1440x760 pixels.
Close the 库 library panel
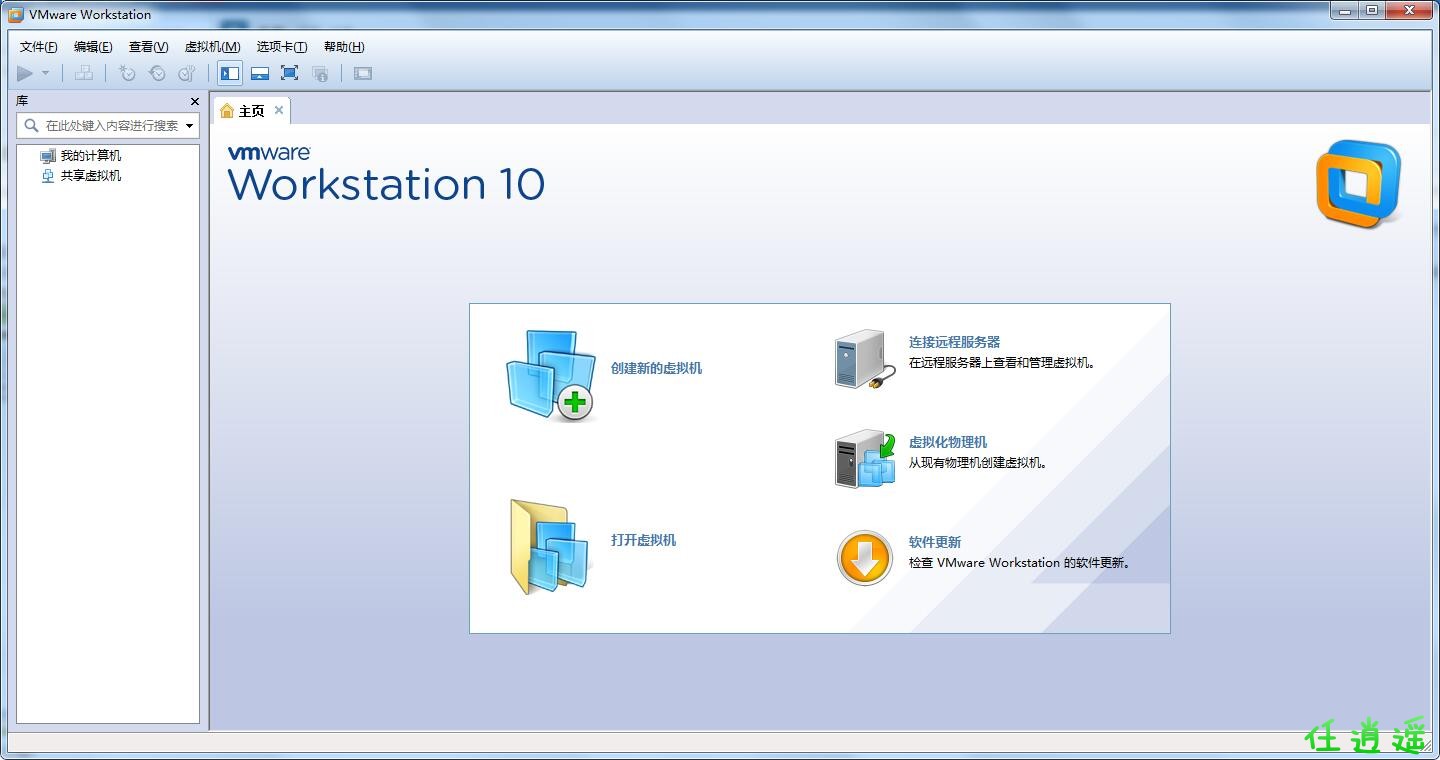[195, 101]
